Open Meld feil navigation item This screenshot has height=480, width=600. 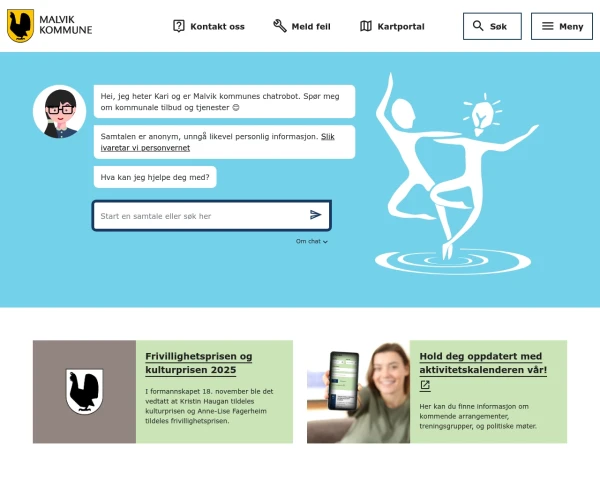click(x=302, y=26)
